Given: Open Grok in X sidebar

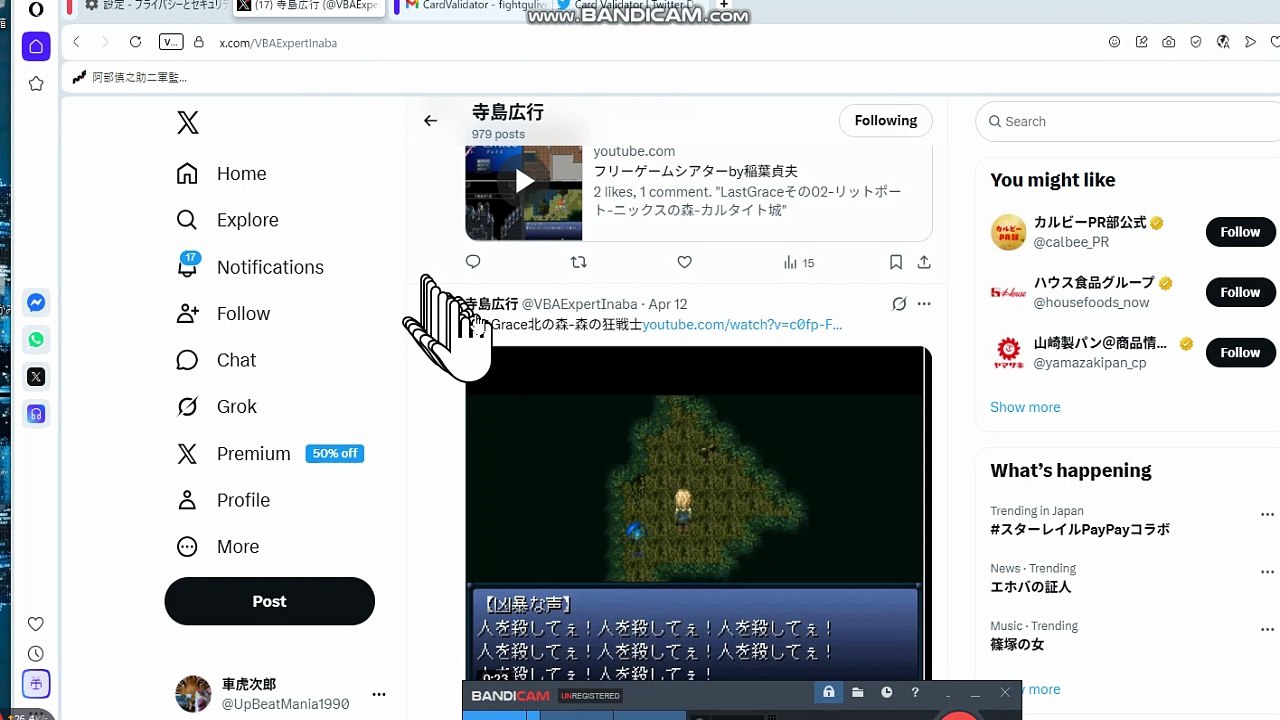Looking at the screenshot, I should (x=216, y=407).
